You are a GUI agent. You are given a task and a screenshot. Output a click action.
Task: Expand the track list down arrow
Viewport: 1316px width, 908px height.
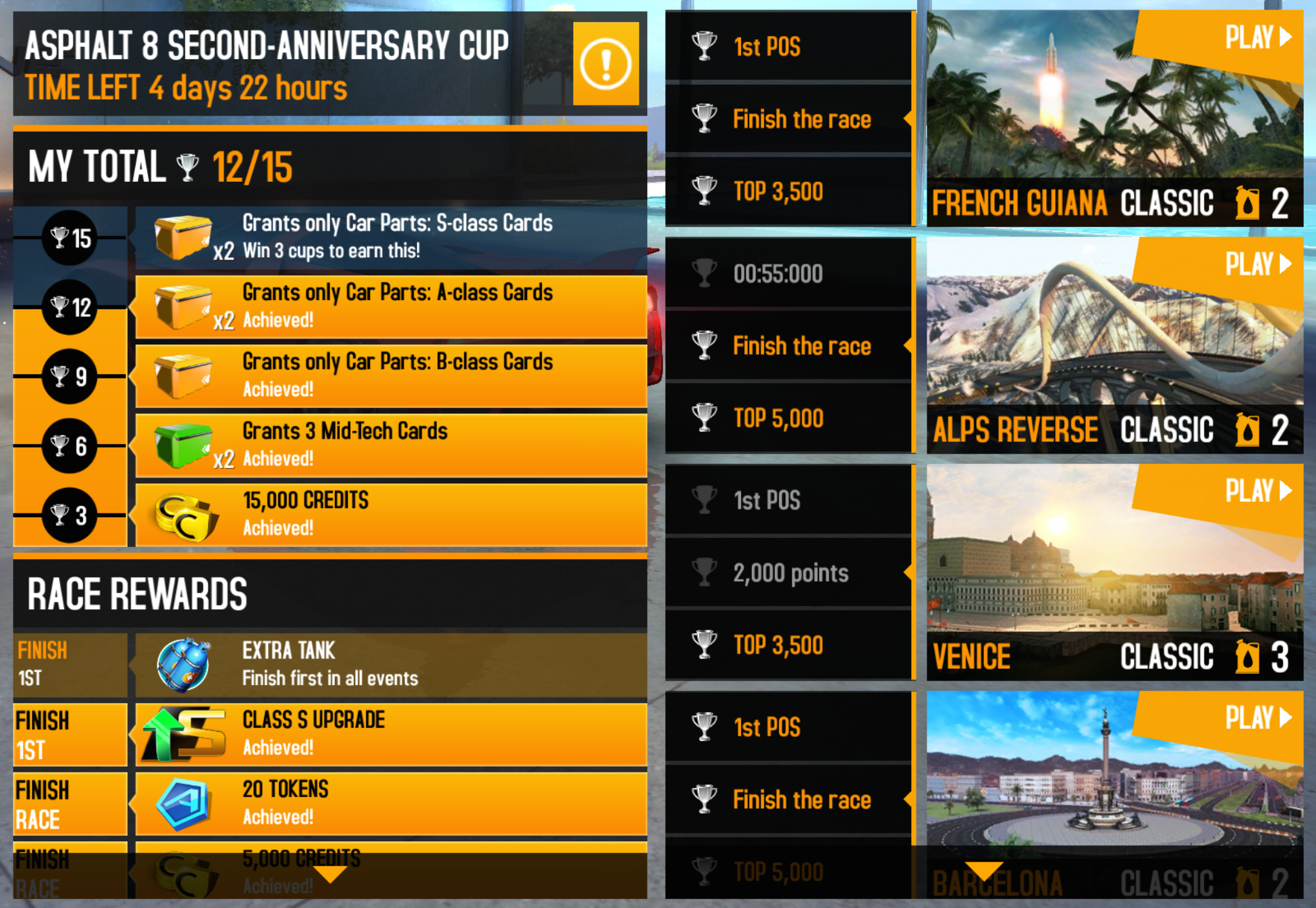pyautogui.click(x=984, y=871)
